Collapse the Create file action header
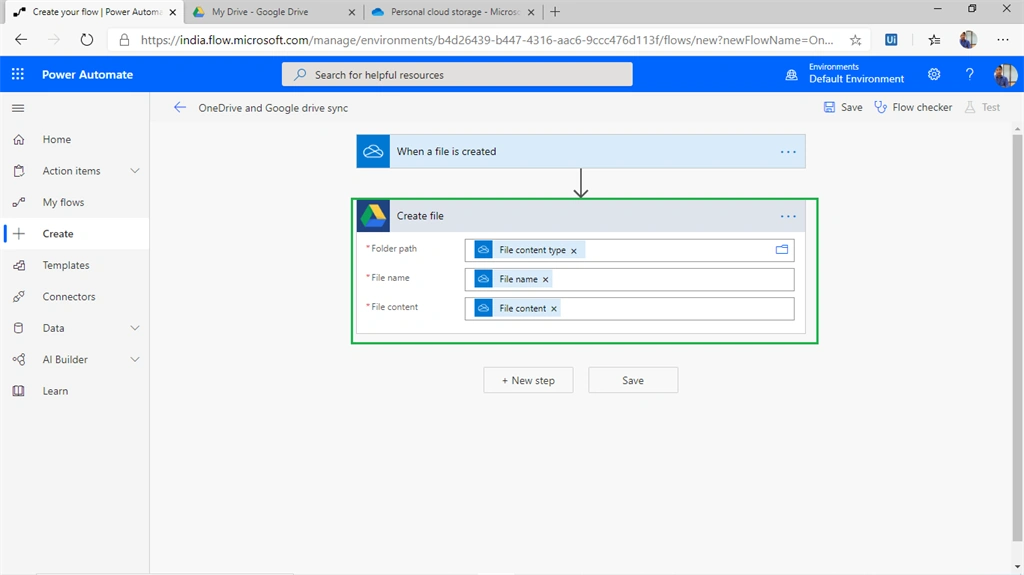The width and height of the screenshot is (1024, 575). (581, 216)
